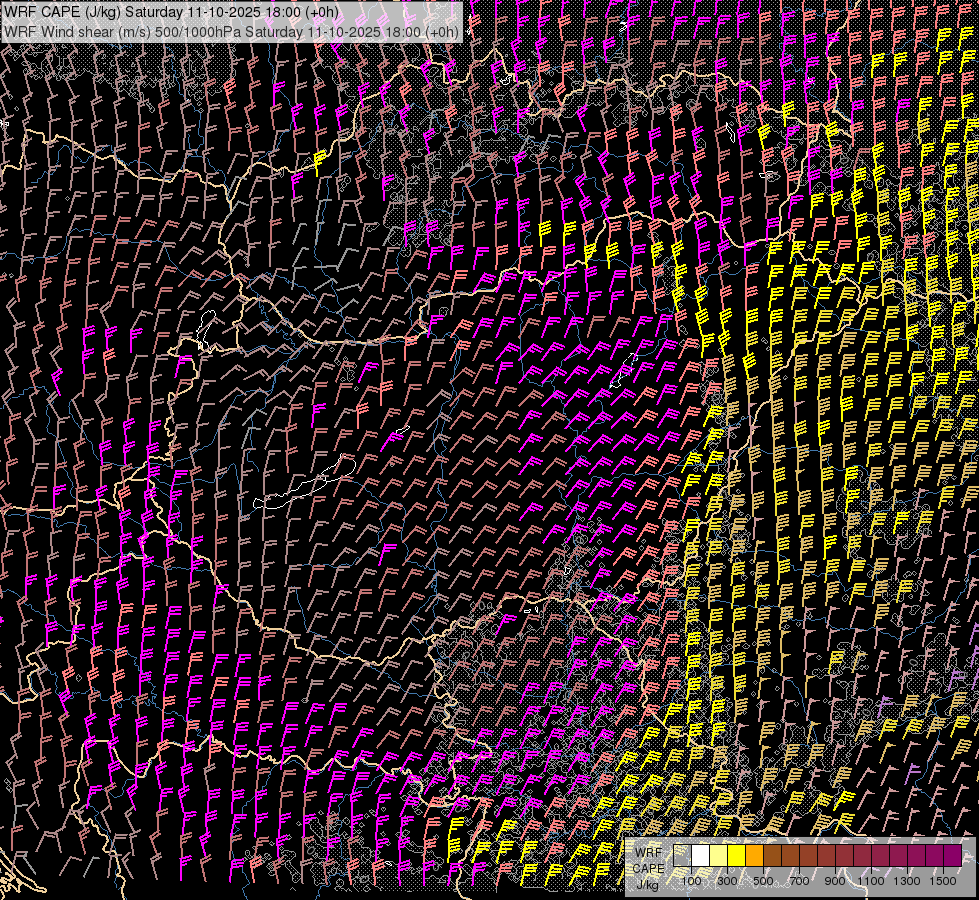Click the 100 value on the legend scale

point(691,881)
